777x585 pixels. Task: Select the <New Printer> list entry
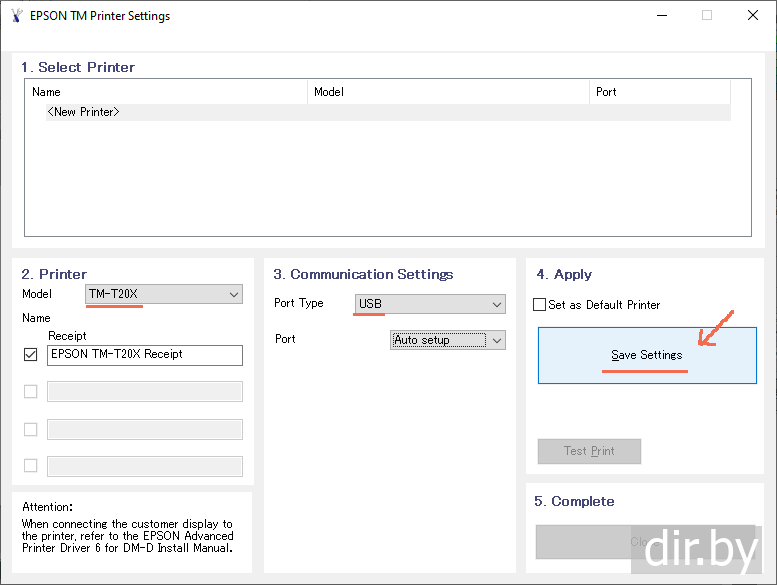point(83,112)
